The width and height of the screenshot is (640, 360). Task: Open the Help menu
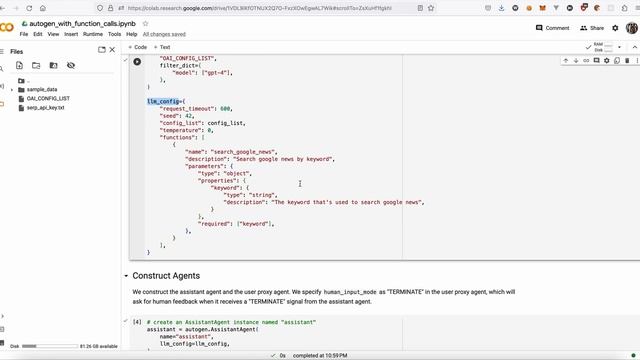(x=131, y=34)
